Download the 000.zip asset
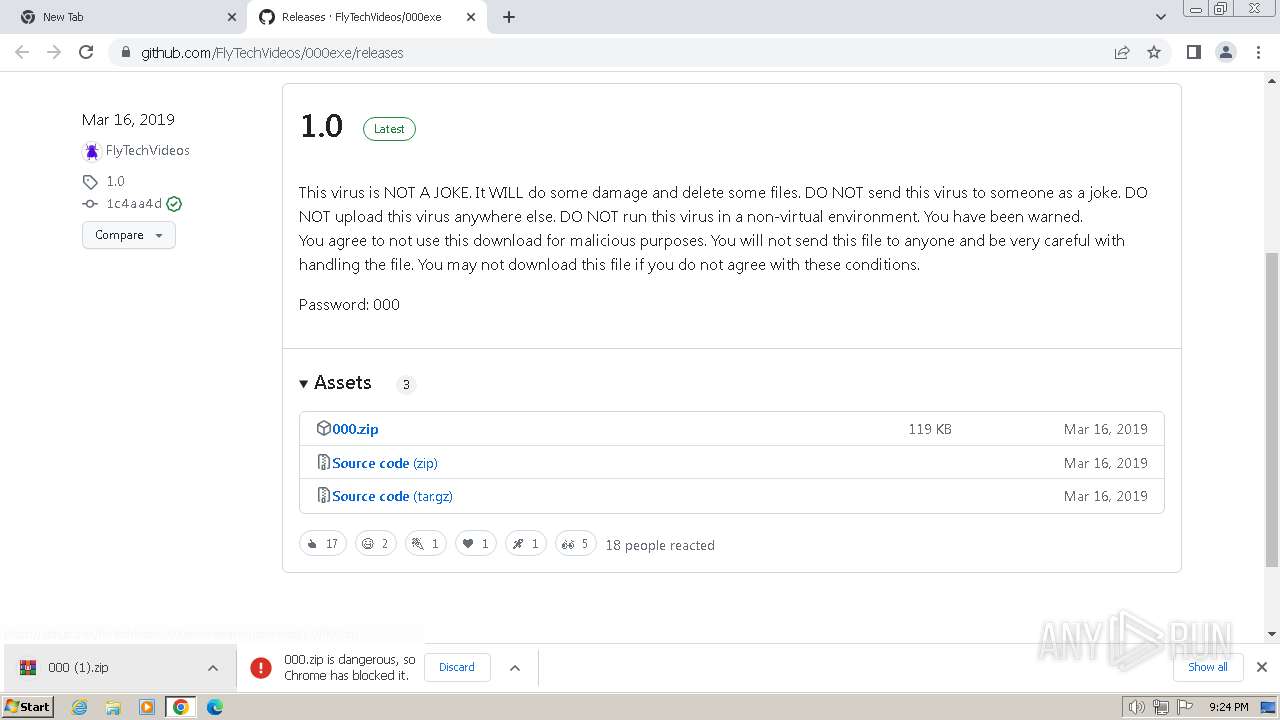The image size is (1280, 720). tap(355, 429)
